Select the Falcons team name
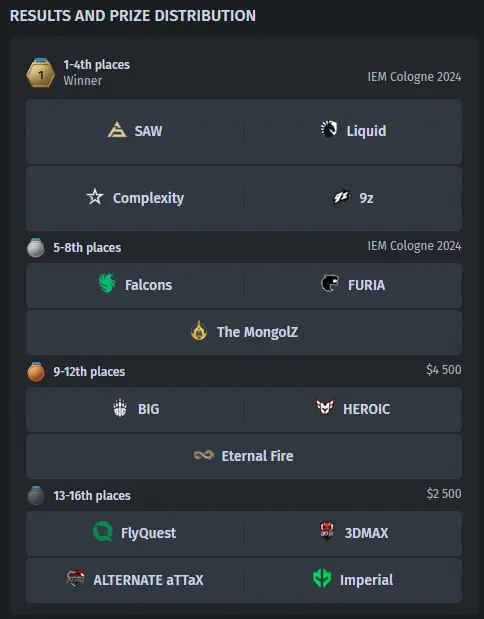This screenshot has width=484, height=619. point(148,285)
